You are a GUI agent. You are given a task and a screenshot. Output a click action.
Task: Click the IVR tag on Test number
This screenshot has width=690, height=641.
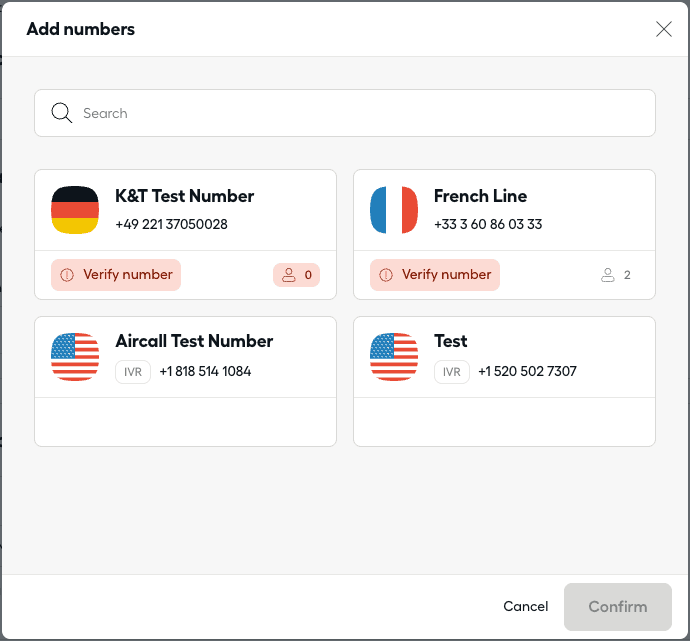pos(452,372)
